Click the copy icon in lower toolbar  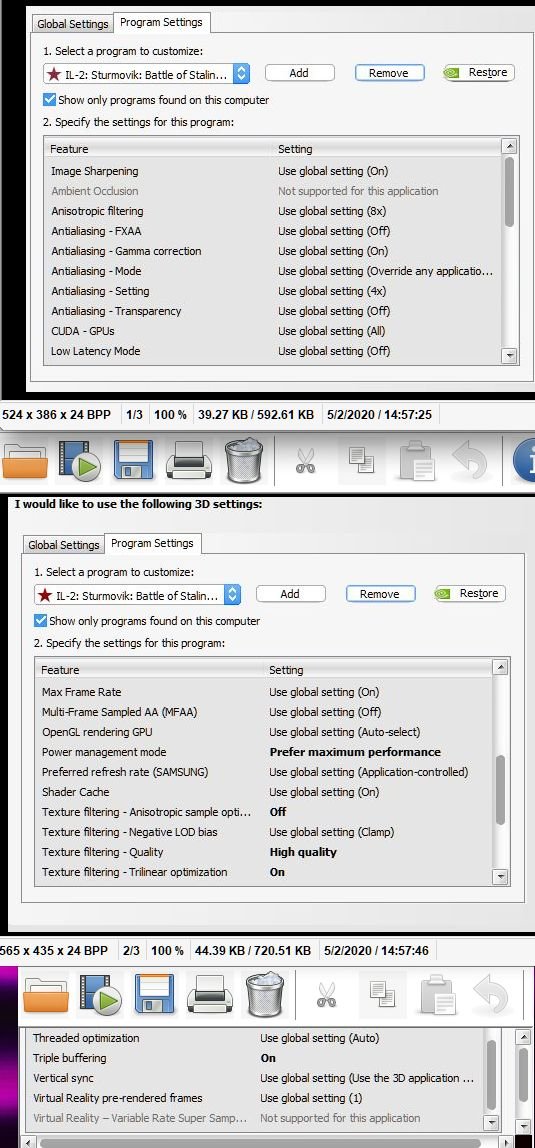click(381, 994)
